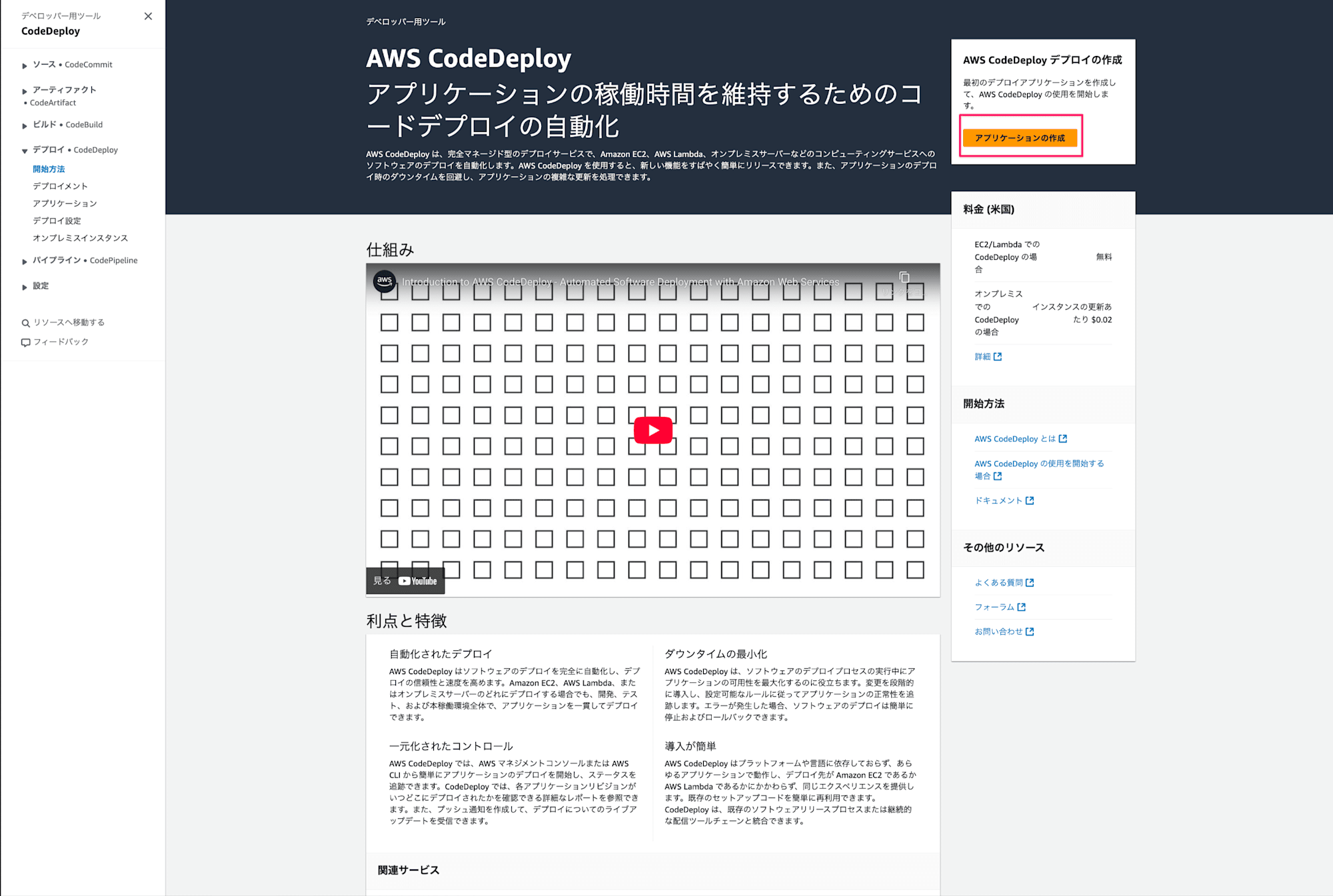1333x896 pixels.
Task: Open AWS CodeDeploy とは link
Action: 1015,439
